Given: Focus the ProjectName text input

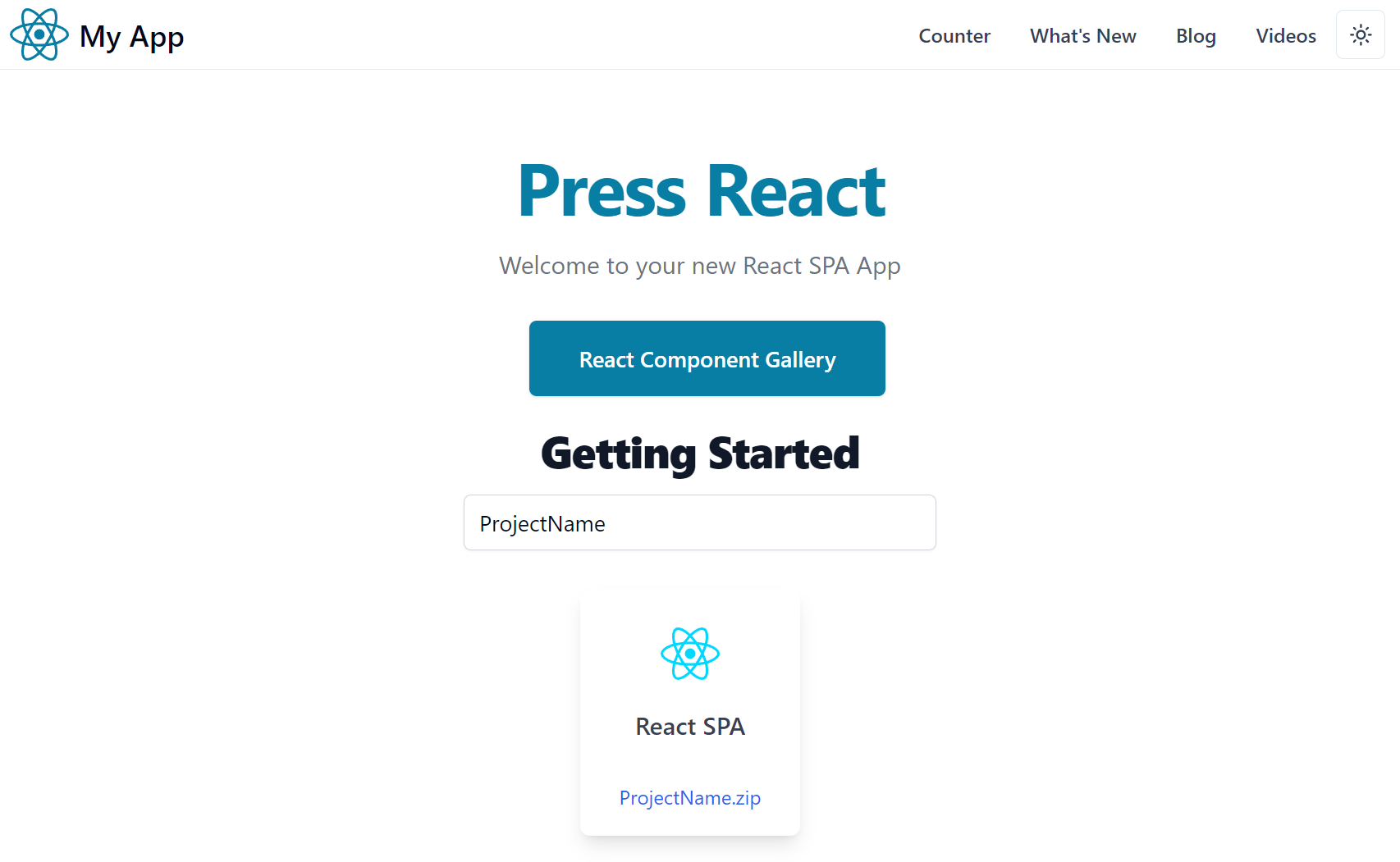Looking at the screenshot, I should click(x=700, y=522).
